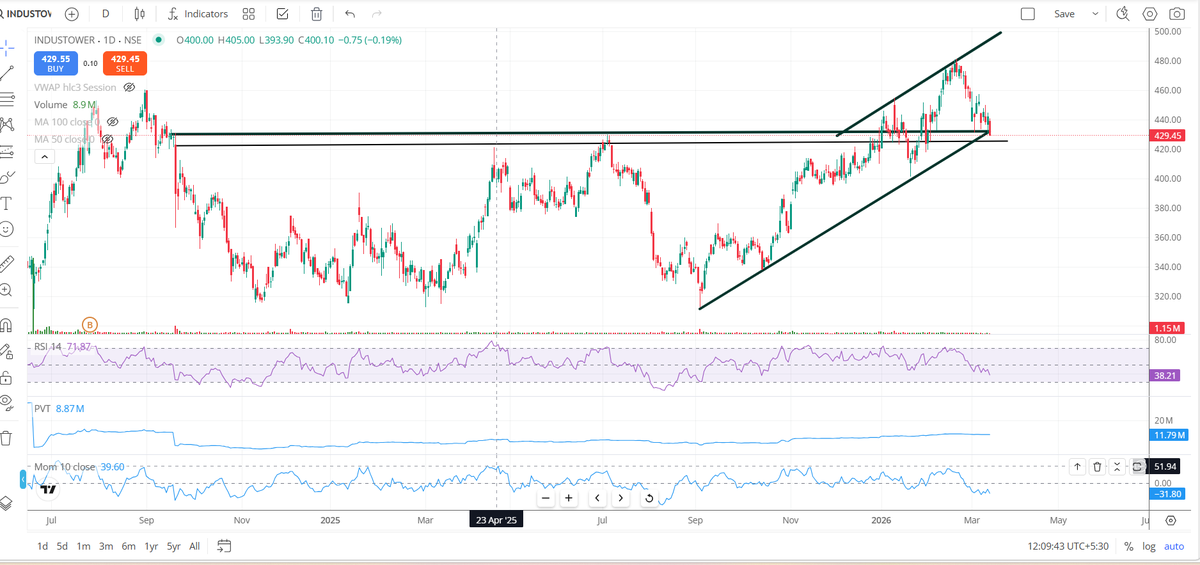1200x565 pixels.
Task: Click the orange SELL 429.45 button
Action: pos(125,63)
